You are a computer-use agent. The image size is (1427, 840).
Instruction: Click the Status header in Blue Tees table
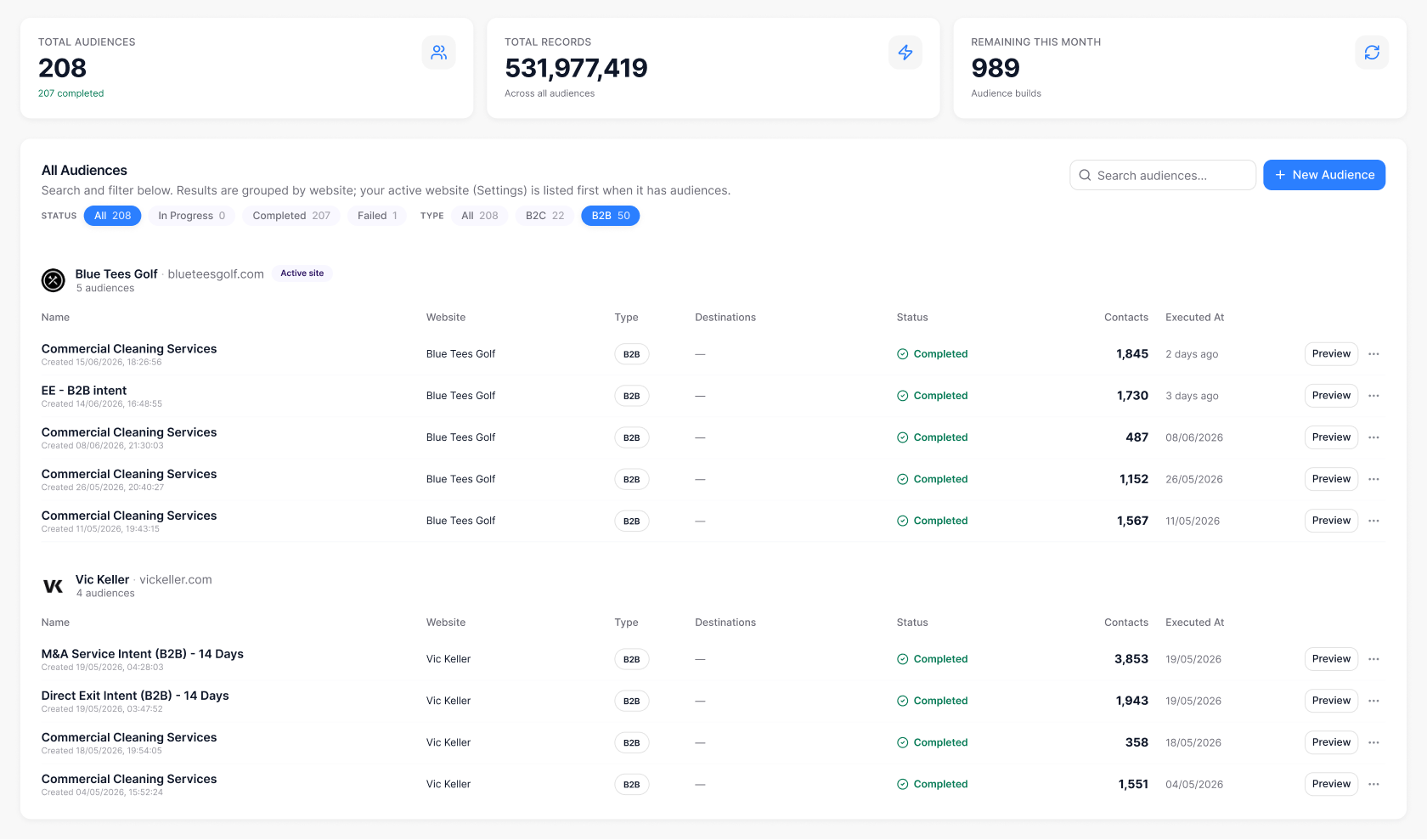[912, 318]
